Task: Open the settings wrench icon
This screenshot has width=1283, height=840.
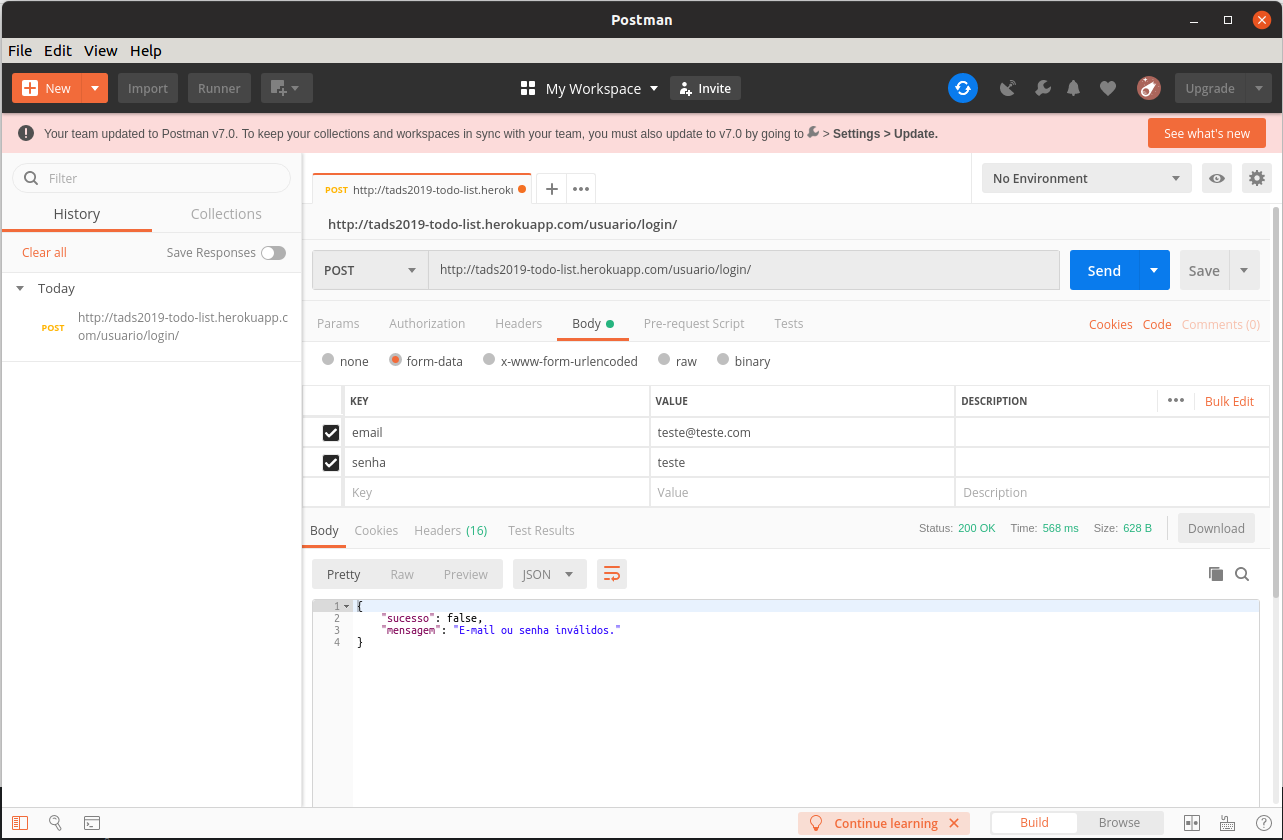Action: pos(1042,88)
